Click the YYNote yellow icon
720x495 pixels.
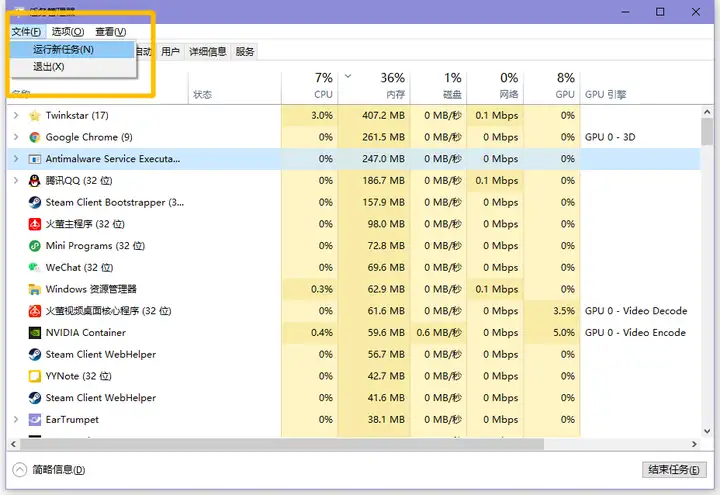click(34, 376)
